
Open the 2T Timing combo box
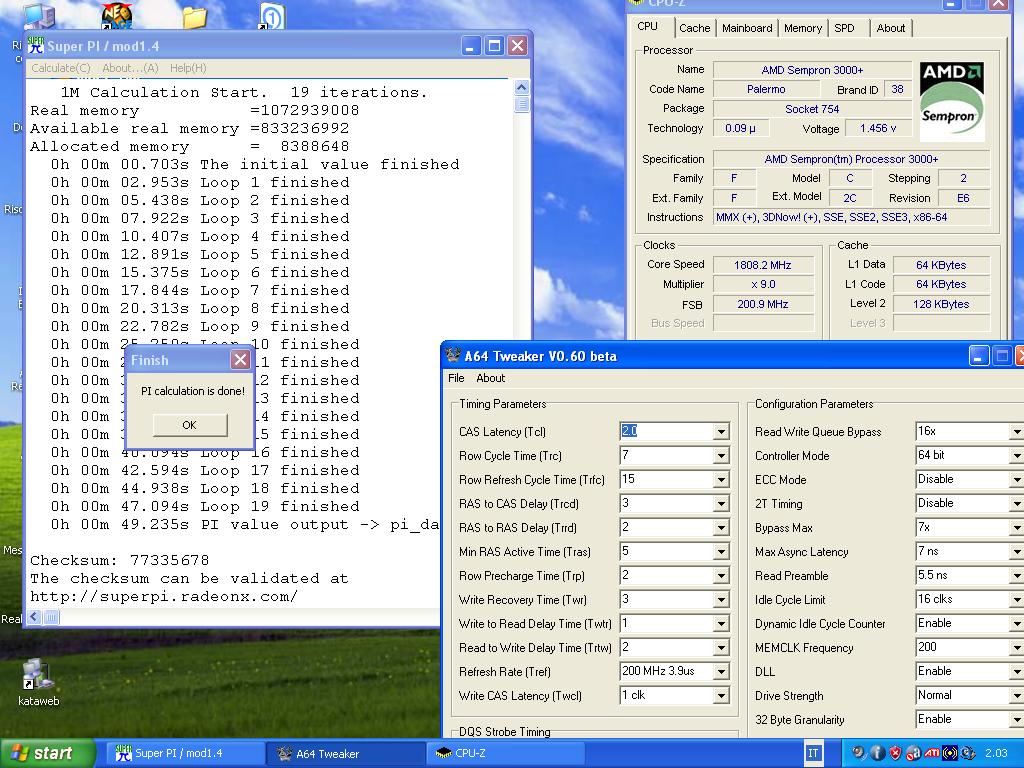coord(969,504)
